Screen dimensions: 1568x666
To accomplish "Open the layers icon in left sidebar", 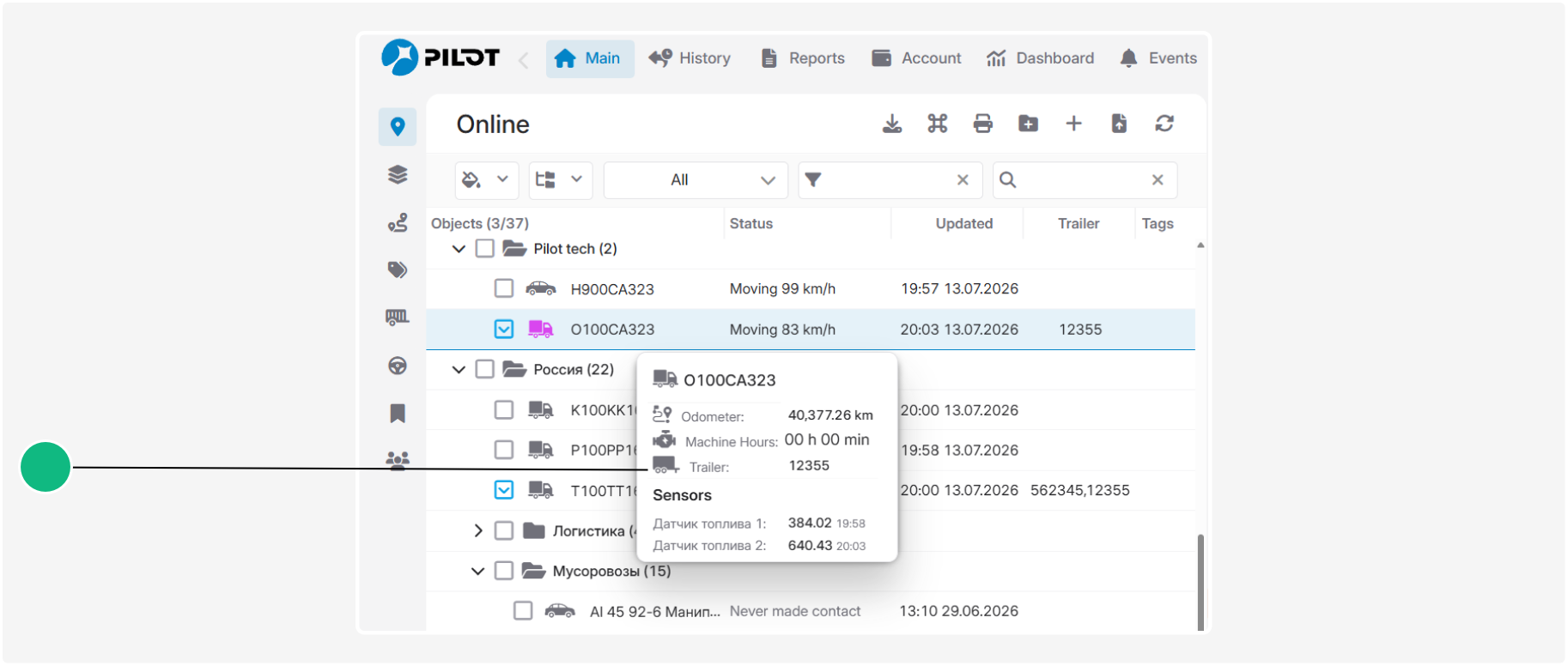I will (398, 175).
